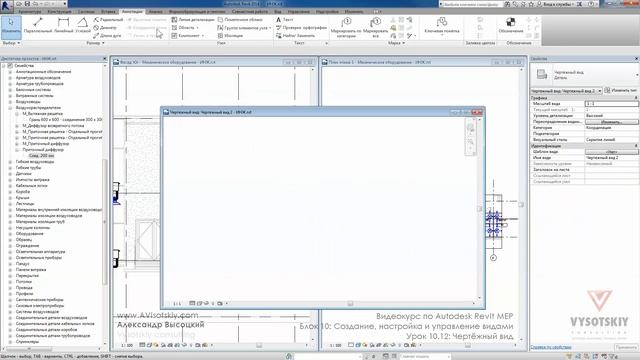The height and width of the screenshot is (360, 640).
Task: Expand the Арматура трубопроводов tree node
Action: pos(10,84)
